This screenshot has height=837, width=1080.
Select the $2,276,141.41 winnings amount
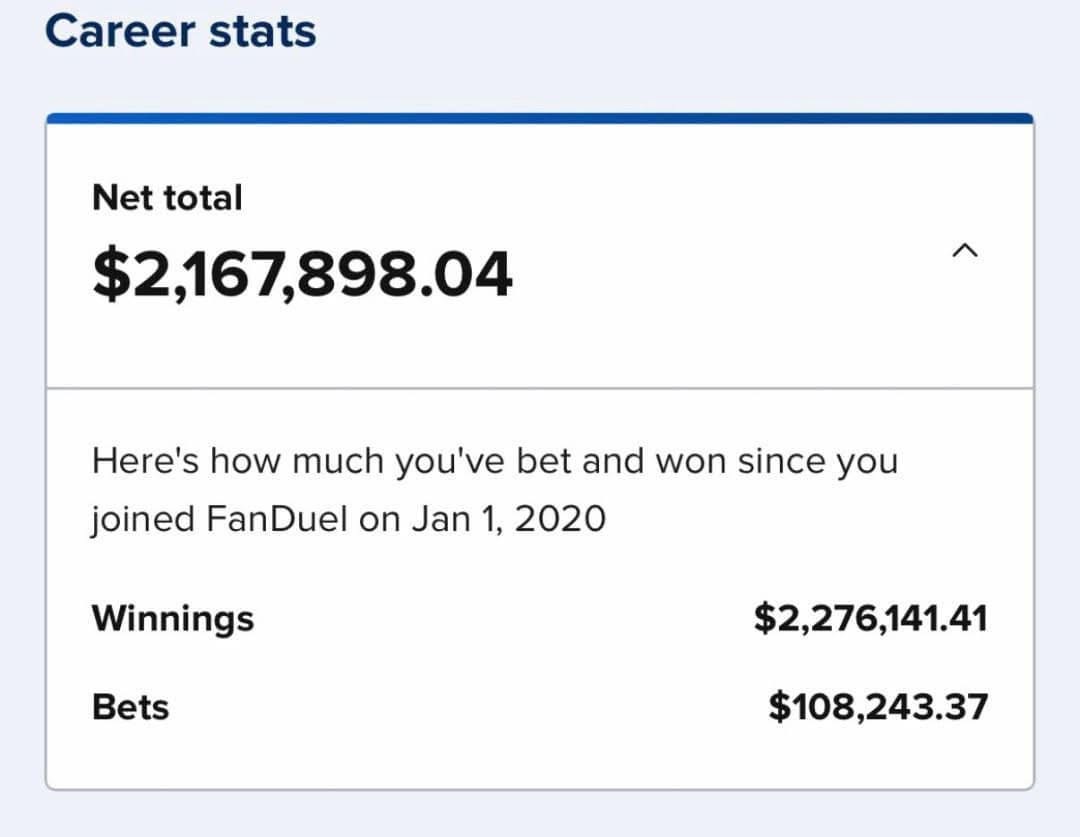pyautogui.click(x=870, y=618)
